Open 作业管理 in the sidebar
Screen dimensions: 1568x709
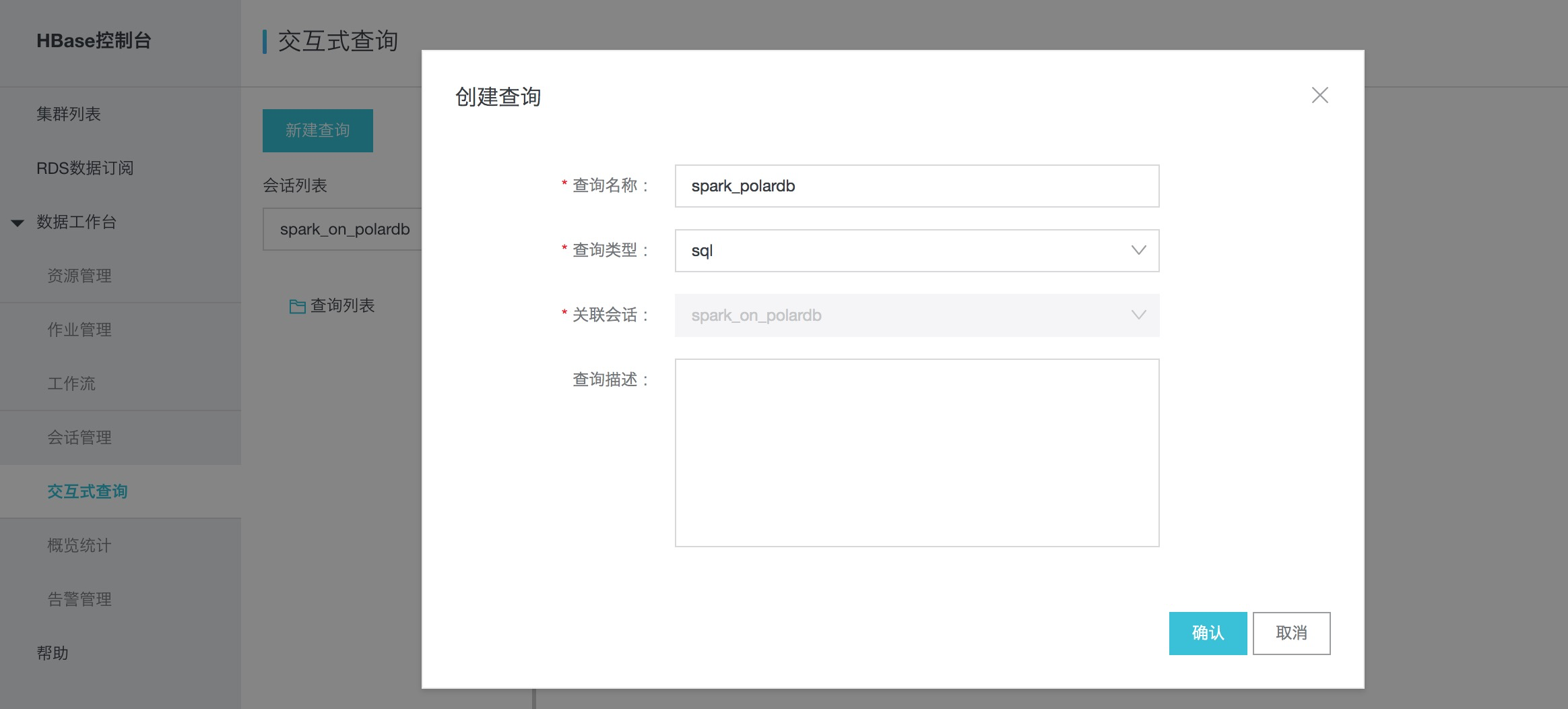tap(79, 330)
